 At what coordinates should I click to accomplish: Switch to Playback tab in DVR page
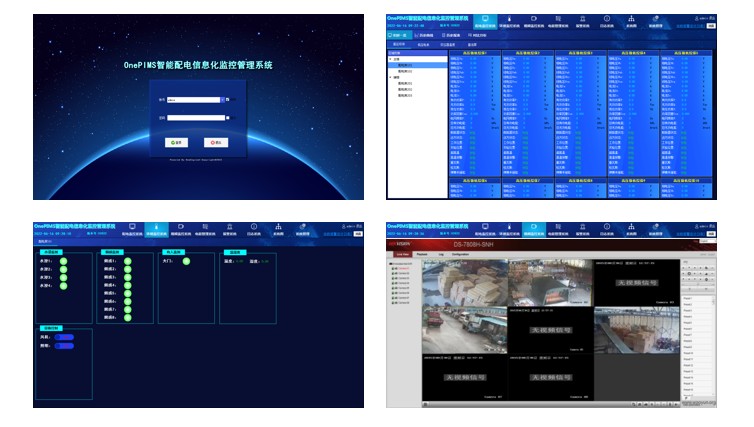pos(422,254)
